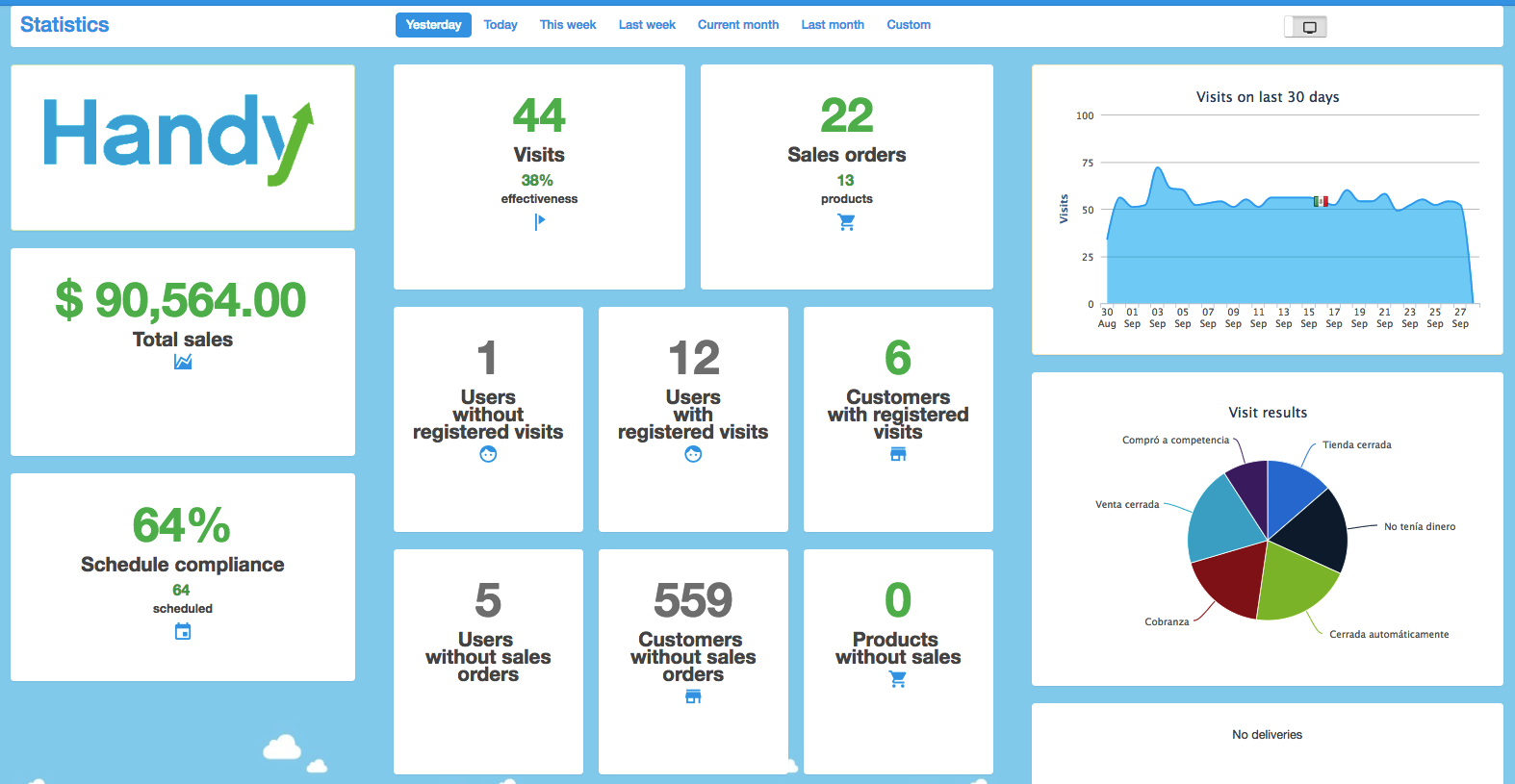
Task: Click the 5 users without sales orders number
Action: tap(488, 600)
